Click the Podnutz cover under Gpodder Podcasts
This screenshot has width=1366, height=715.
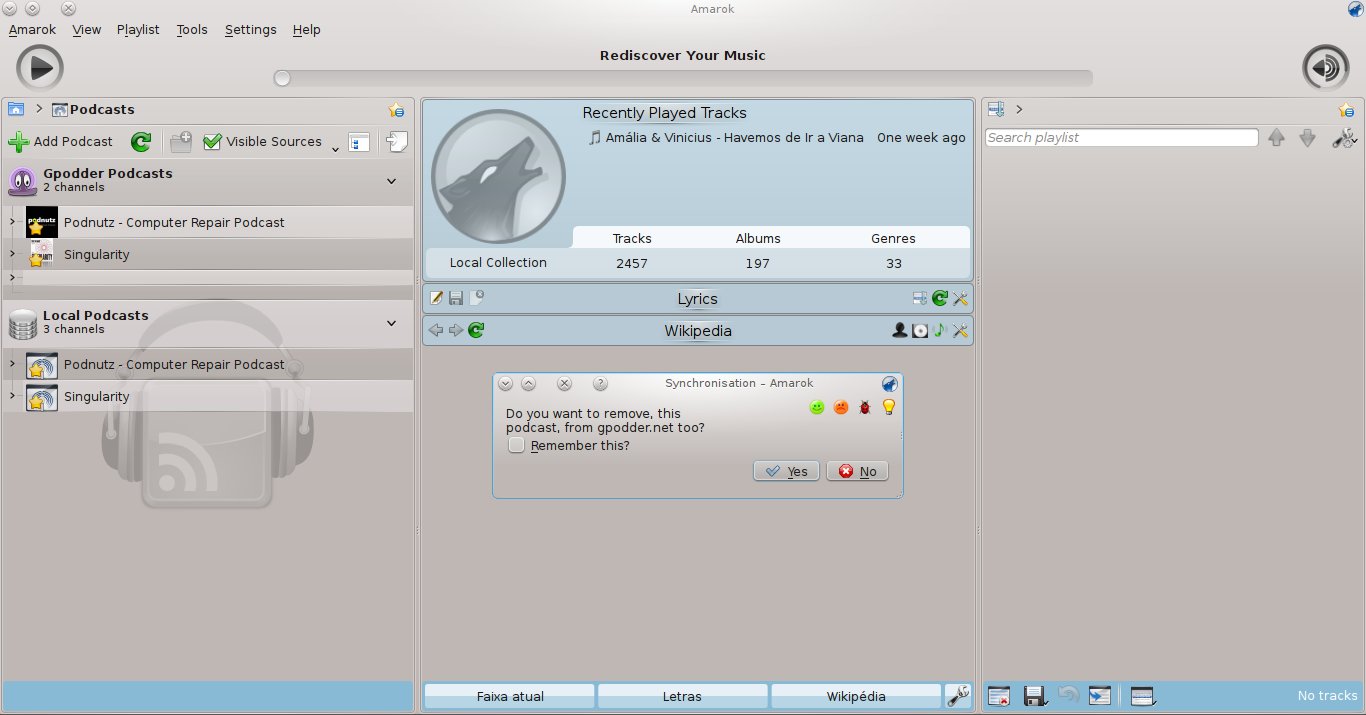pos(42,222)
